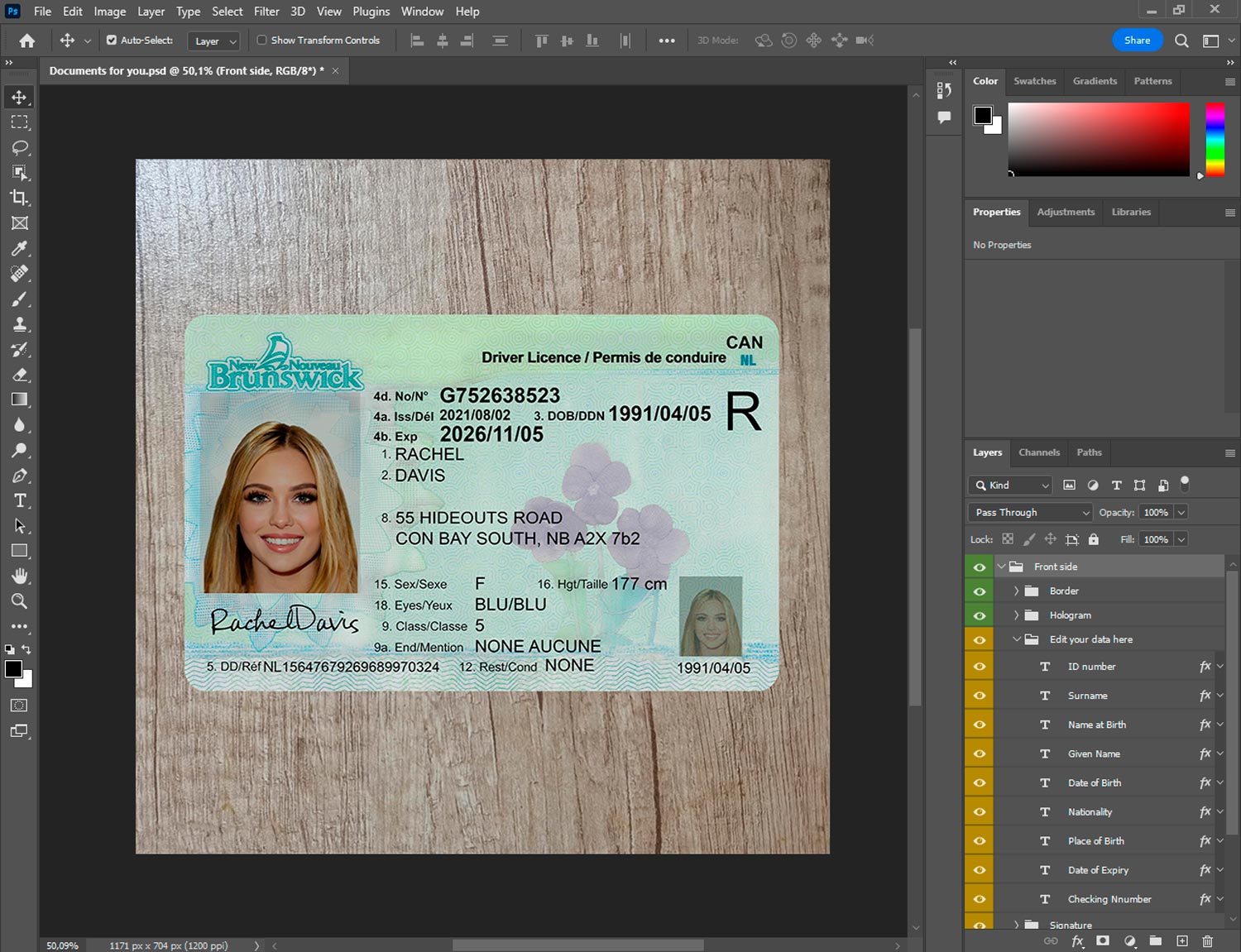This screenshot has width=1241, height=952.
Task: Open the Swatches panel tab
Action: [1034, 81]
